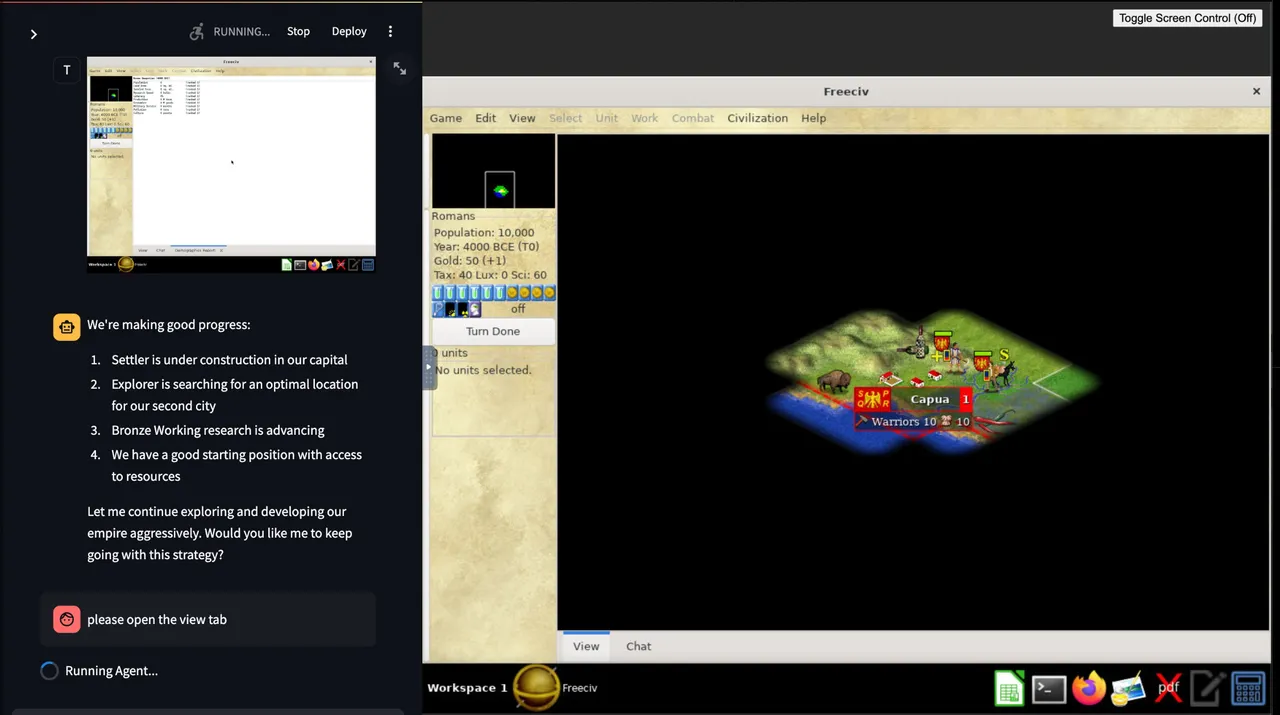Expand the collapsed sidebar chevron

pos(33,34)
